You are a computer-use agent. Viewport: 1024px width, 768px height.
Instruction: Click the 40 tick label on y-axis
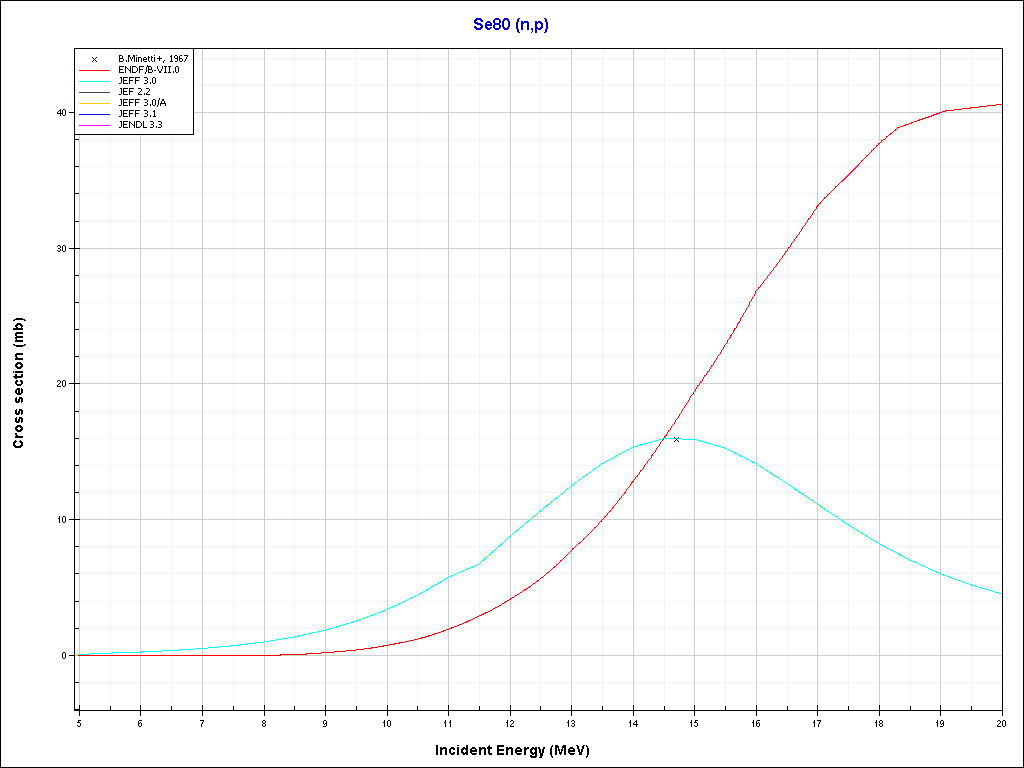[x=61, y=113]
